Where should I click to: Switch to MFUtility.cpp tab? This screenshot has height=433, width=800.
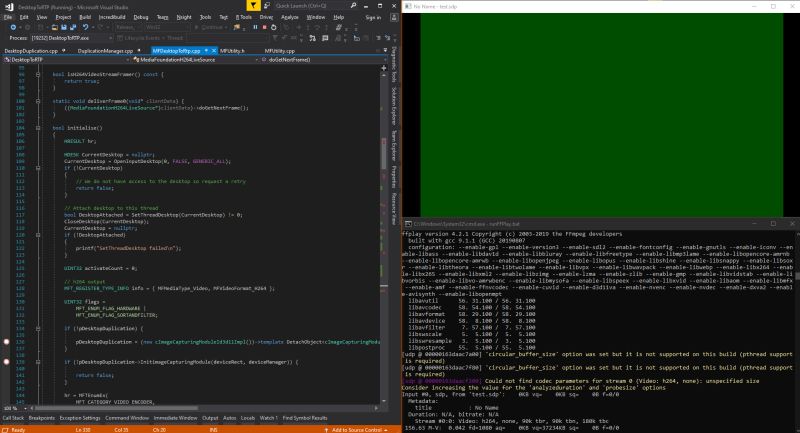tap(280, 51)
